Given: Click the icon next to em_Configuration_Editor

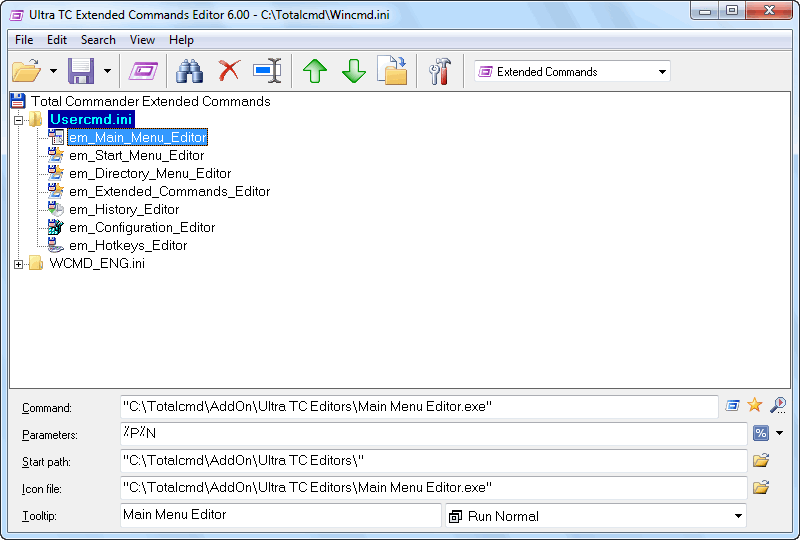Looking at the screenshot, I should pos(56,227).
